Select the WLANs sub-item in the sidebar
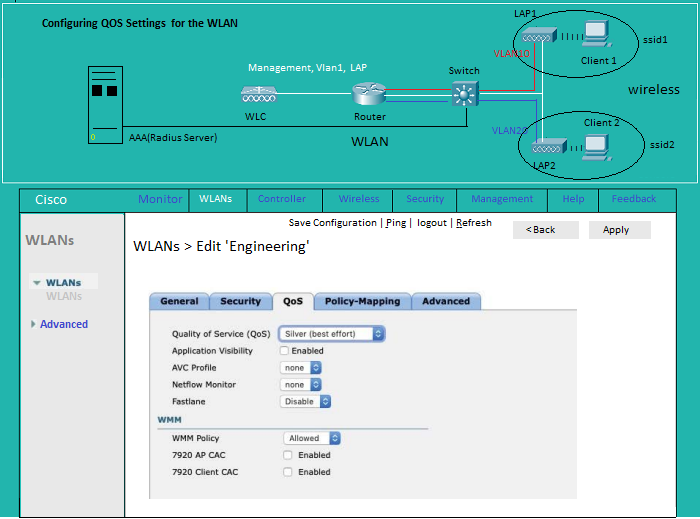Screen dimensions: 700x519 coord(64,296)
